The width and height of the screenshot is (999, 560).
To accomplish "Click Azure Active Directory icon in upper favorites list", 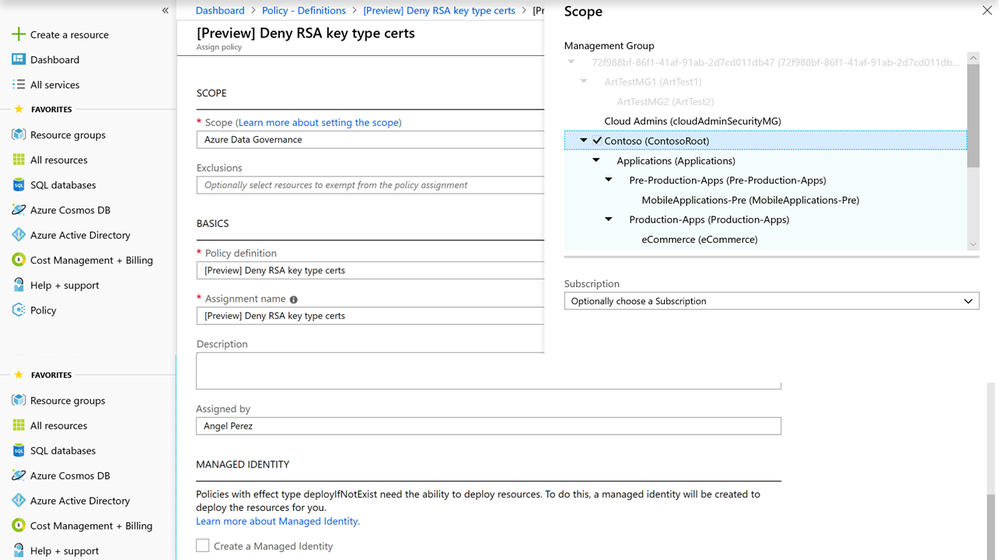I will coord(18,234).
